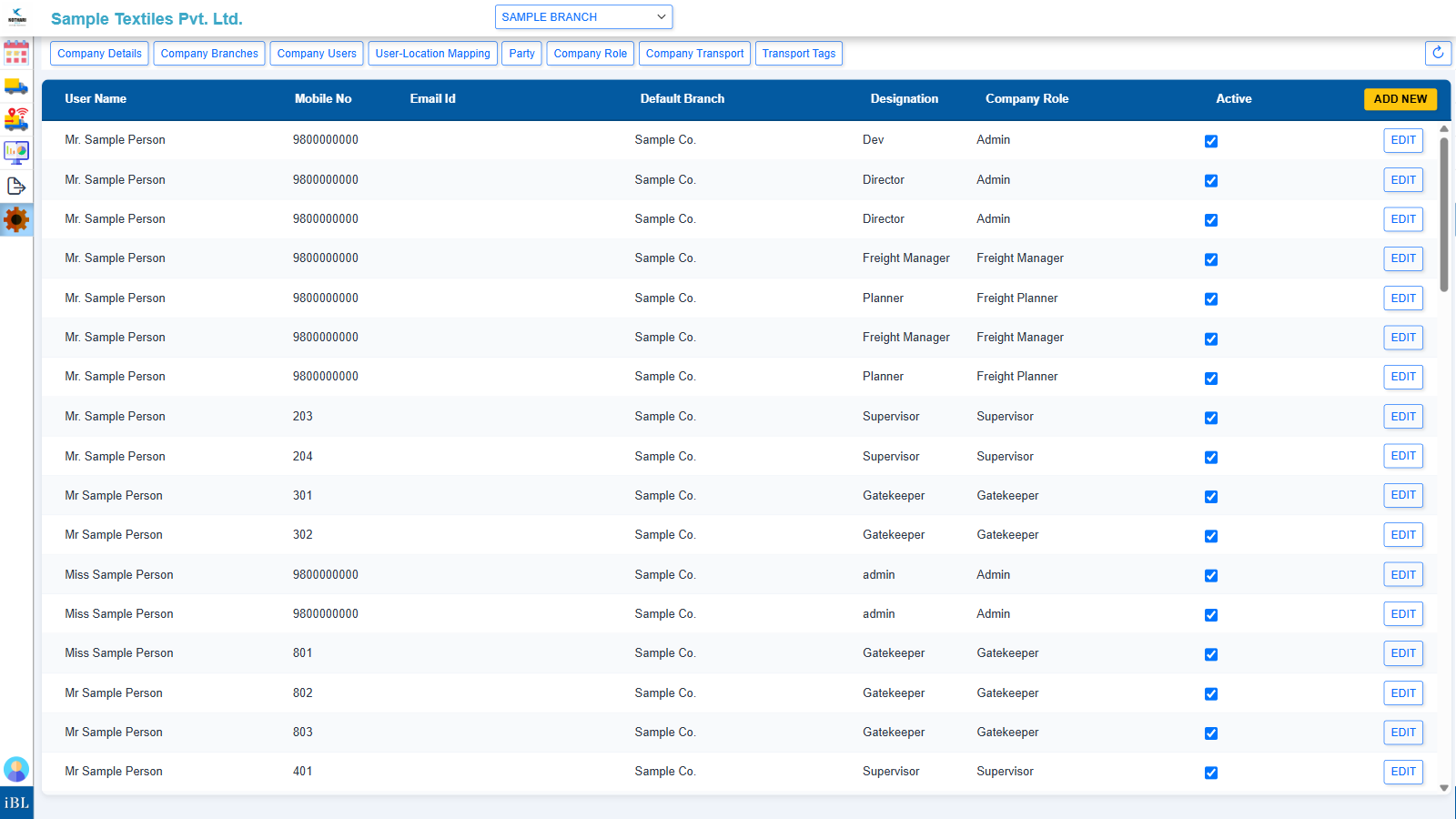This screenshot has height=819, width=1456.
Task: Open the SAMPLE BRANCH dropdown
Action: (x=583, y=16)
